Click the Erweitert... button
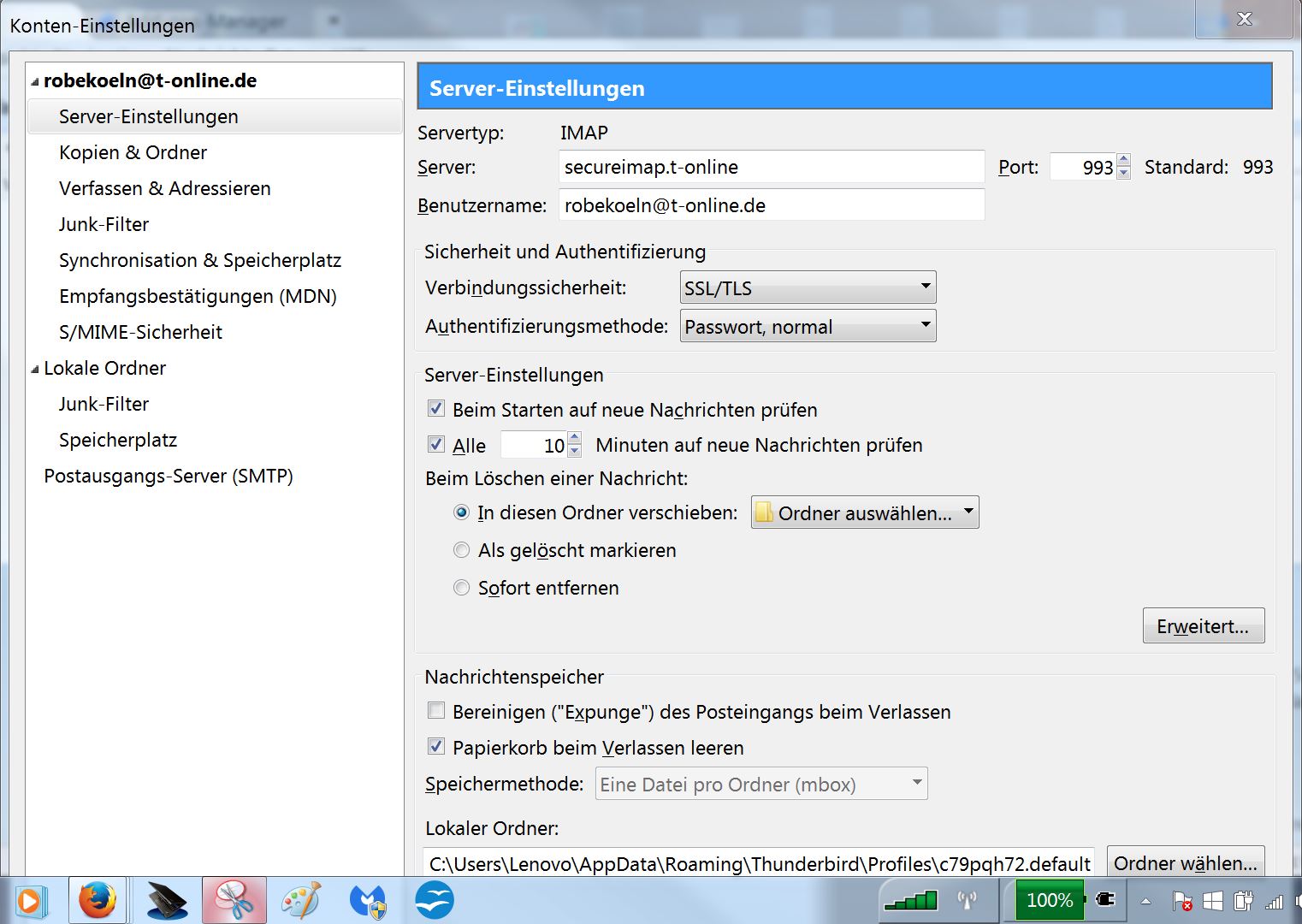Viewport: 1302px width, 924px height. pyautogui.click(x=1203, y=625)
